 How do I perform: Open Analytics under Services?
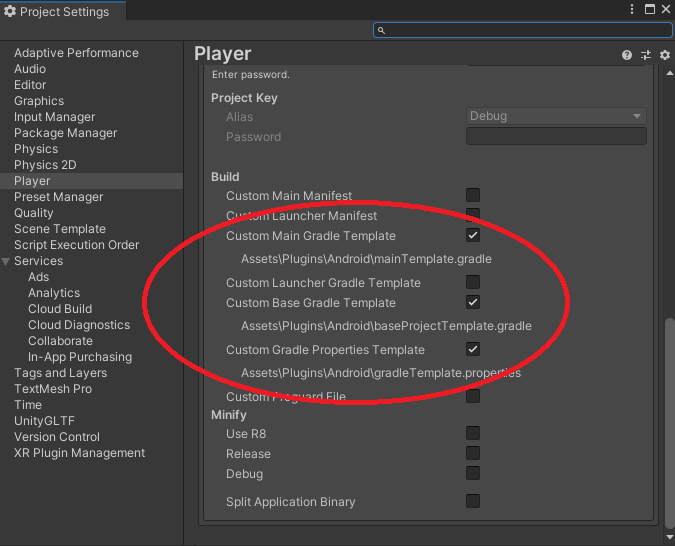tap(54, 293)
